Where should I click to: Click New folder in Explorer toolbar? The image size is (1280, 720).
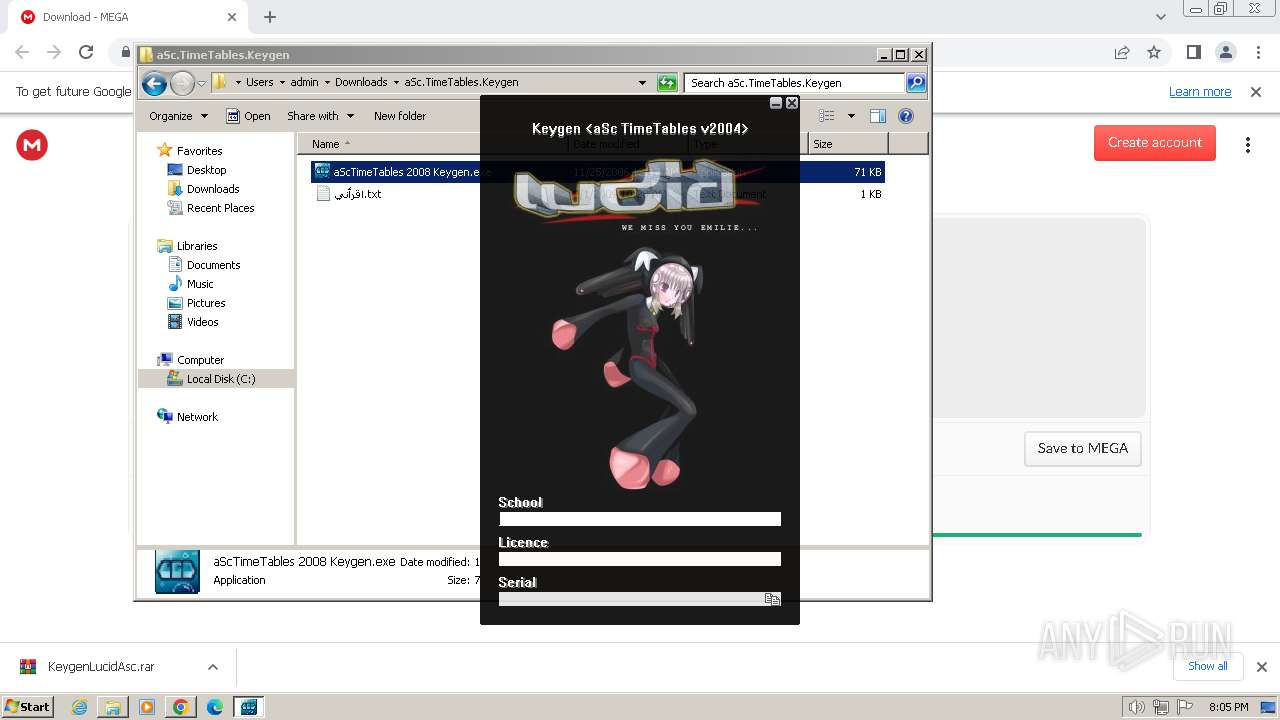400,116
